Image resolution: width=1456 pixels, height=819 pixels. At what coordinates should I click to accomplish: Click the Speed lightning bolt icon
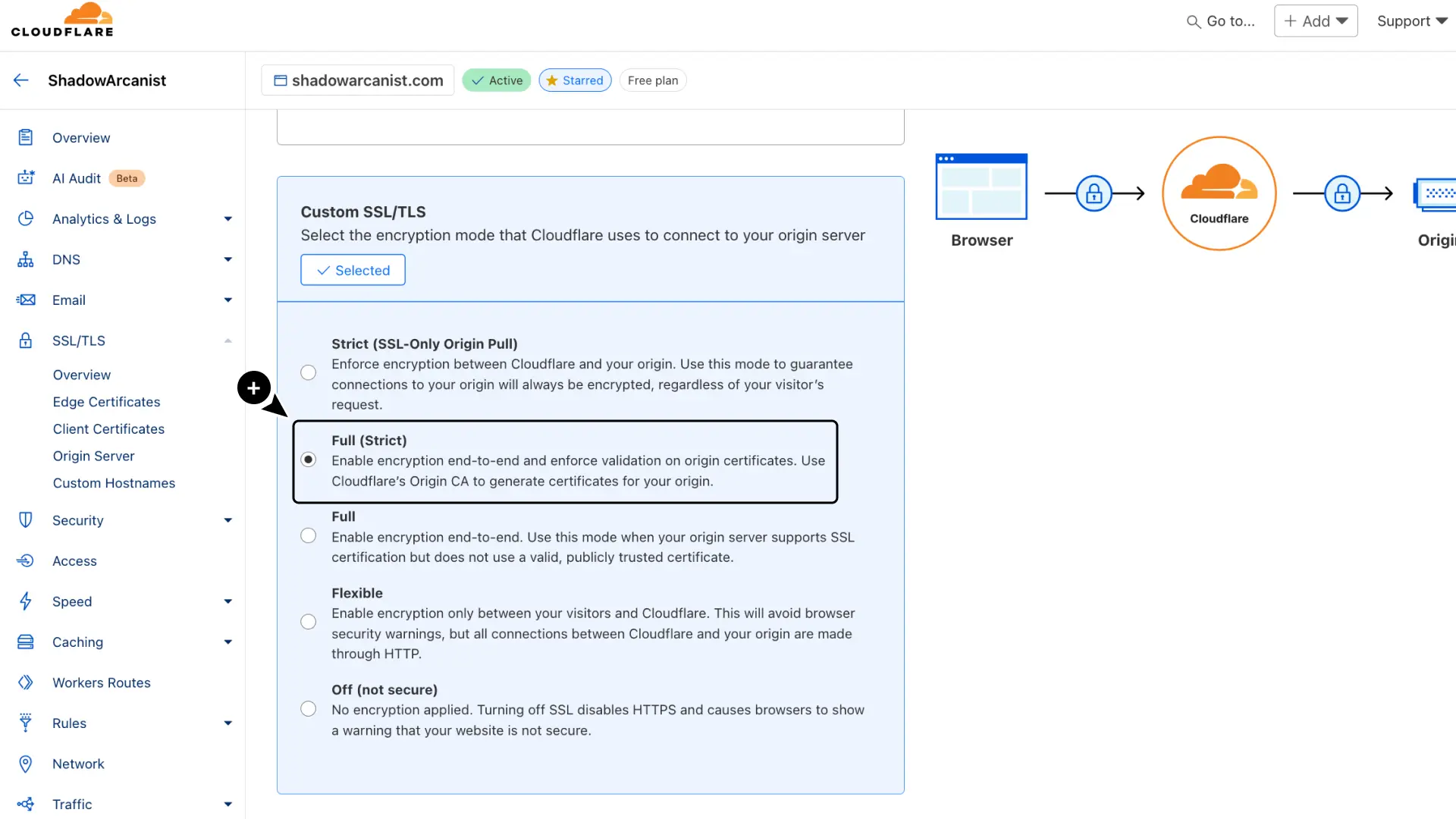(26, 601)
